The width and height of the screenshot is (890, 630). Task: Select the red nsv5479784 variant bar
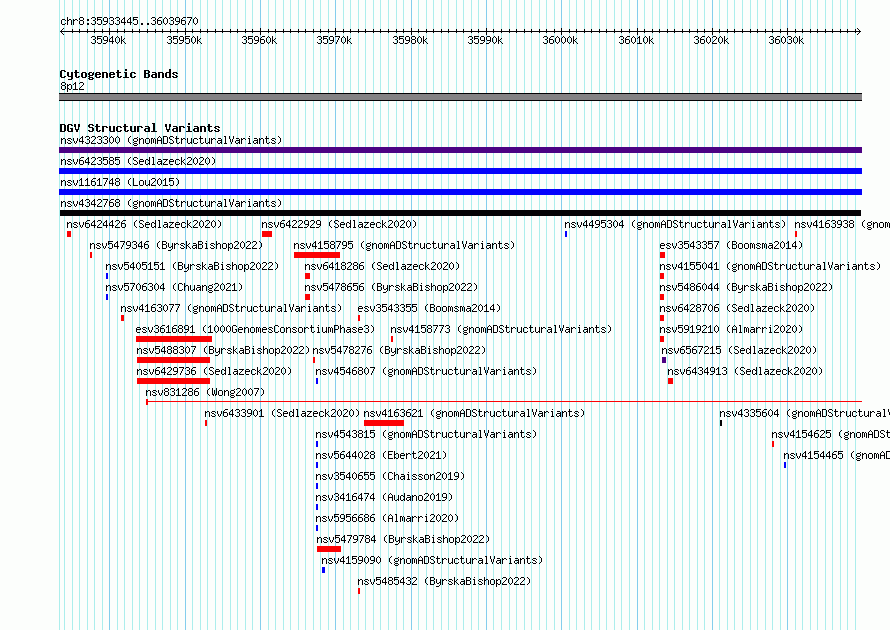pos(329,549)
